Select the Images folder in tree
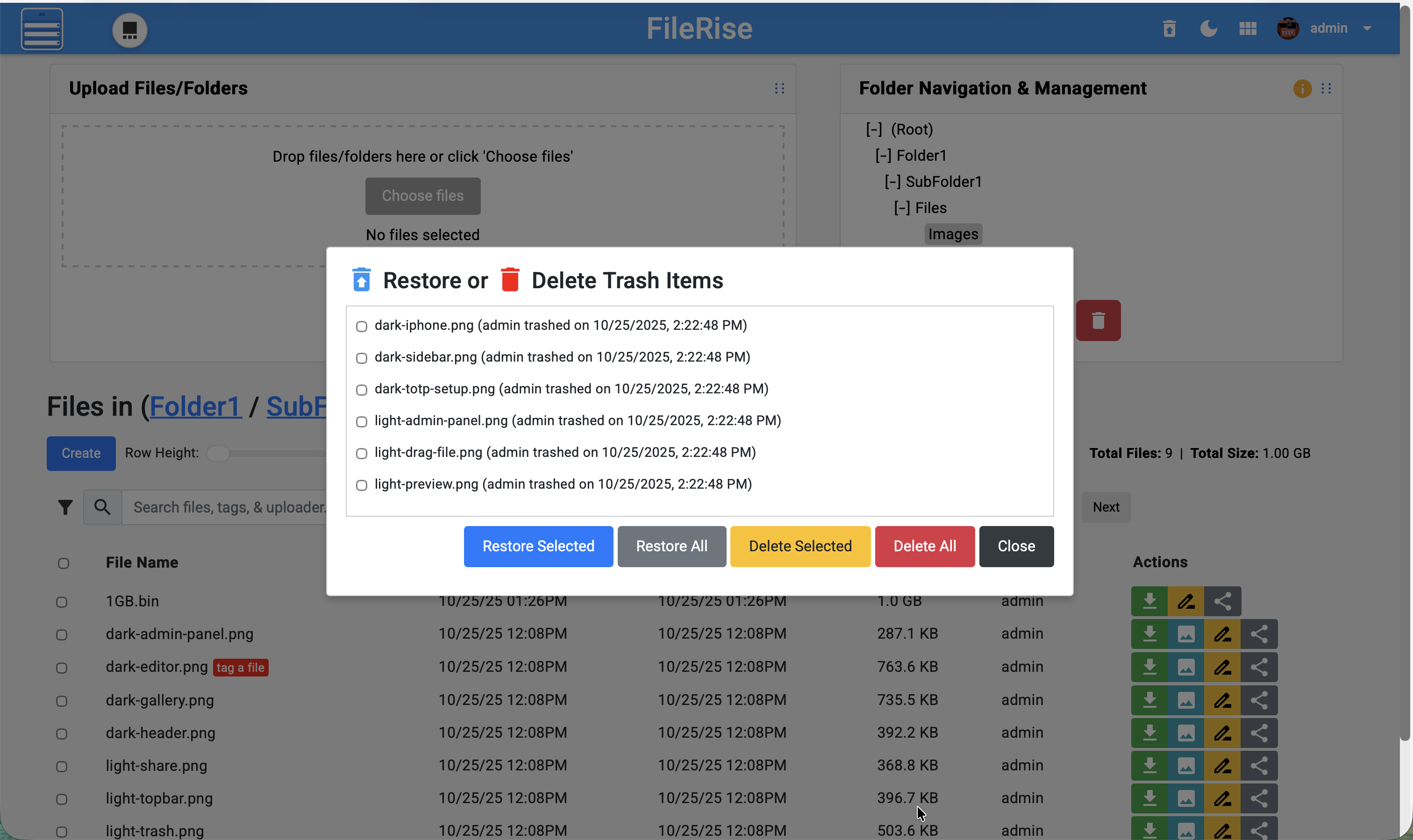The image size is (1413, 840). (953, 234)
